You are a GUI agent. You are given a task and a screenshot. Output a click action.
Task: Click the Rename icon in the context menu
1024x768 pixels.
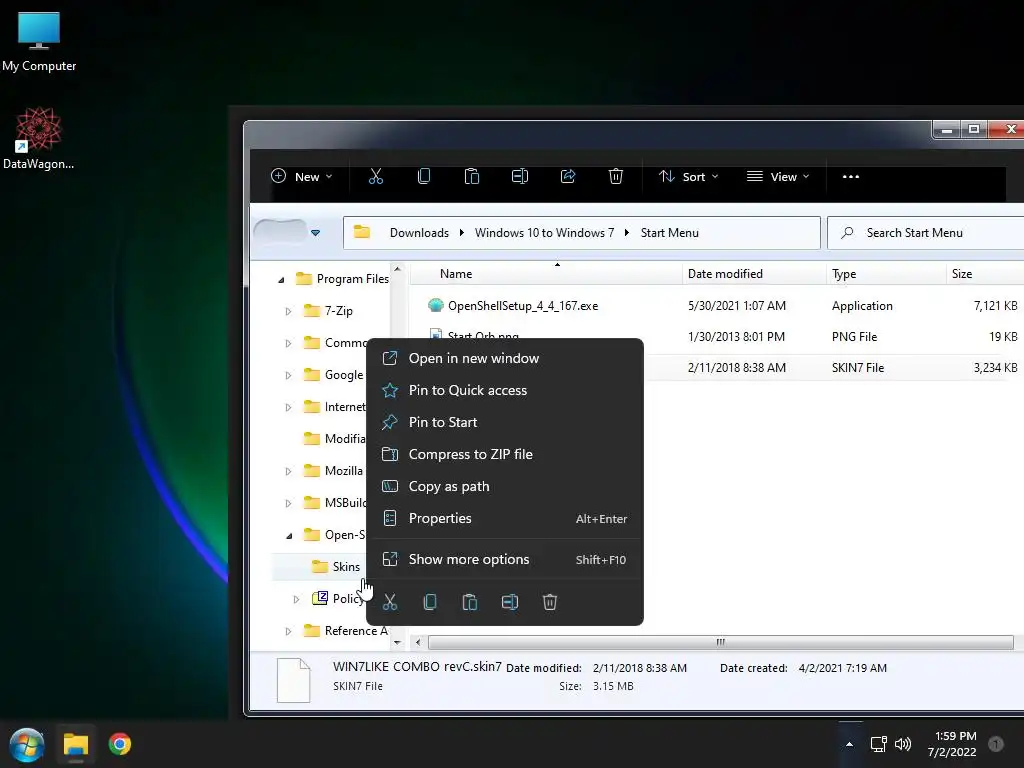coord(510,602)
